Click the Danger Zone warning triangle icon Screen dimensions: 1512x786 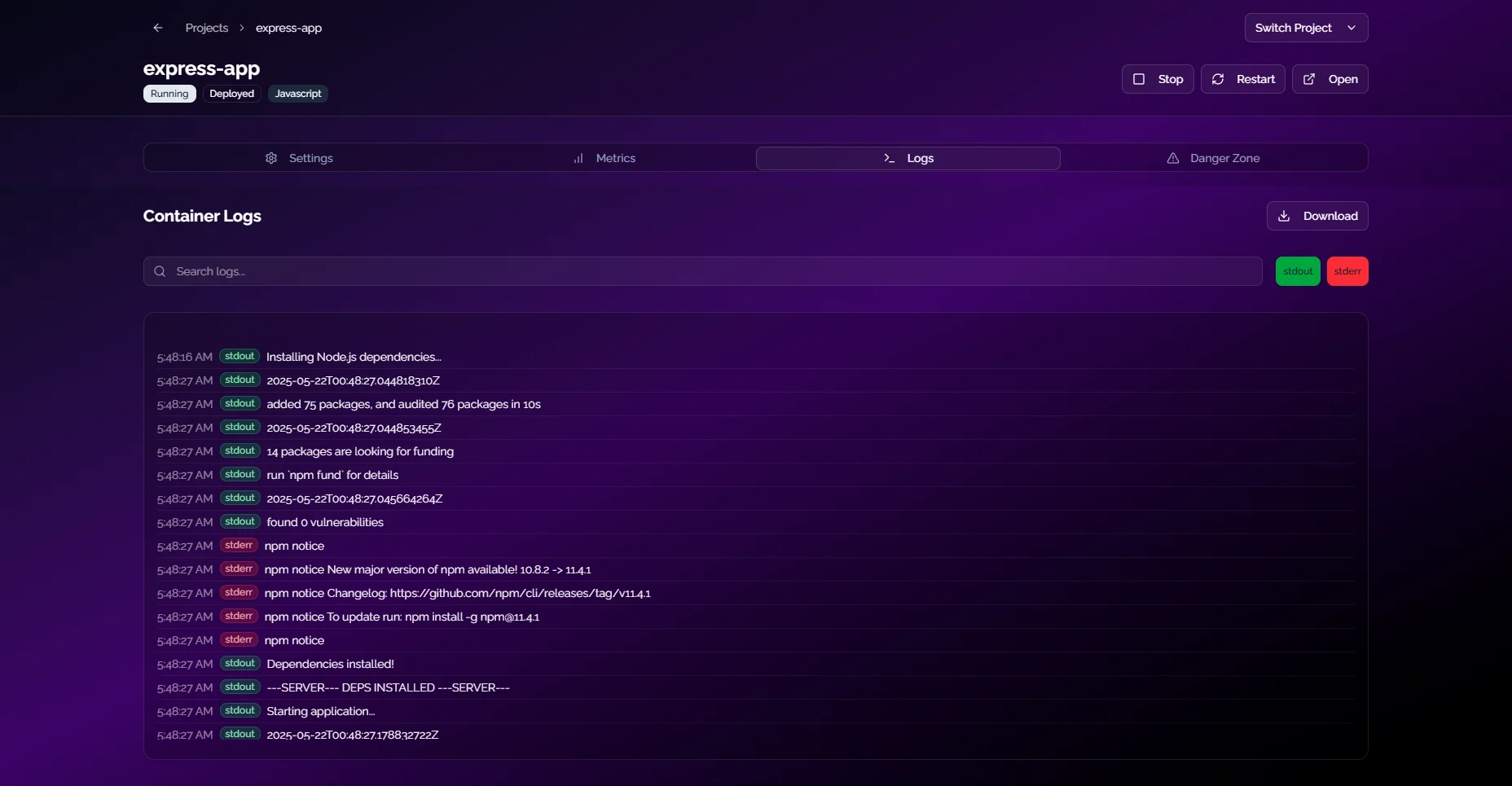point(1172,158)
